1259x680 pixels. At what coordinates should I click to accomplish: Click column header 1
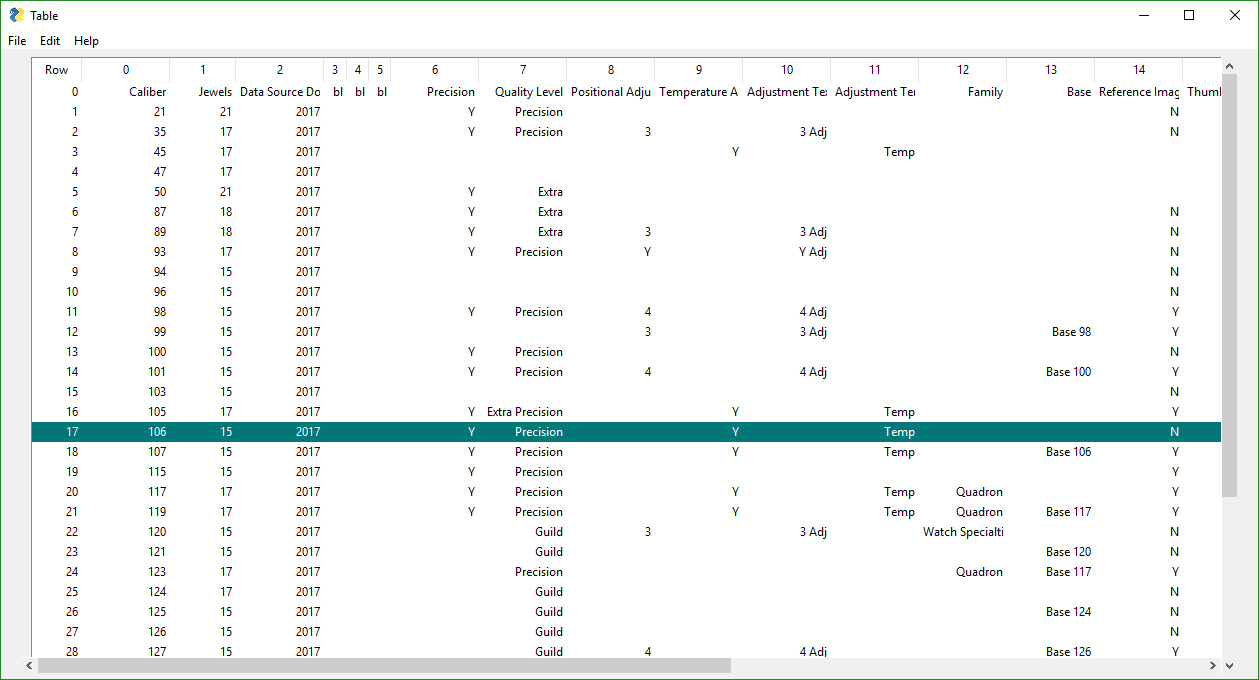[203, 70]
